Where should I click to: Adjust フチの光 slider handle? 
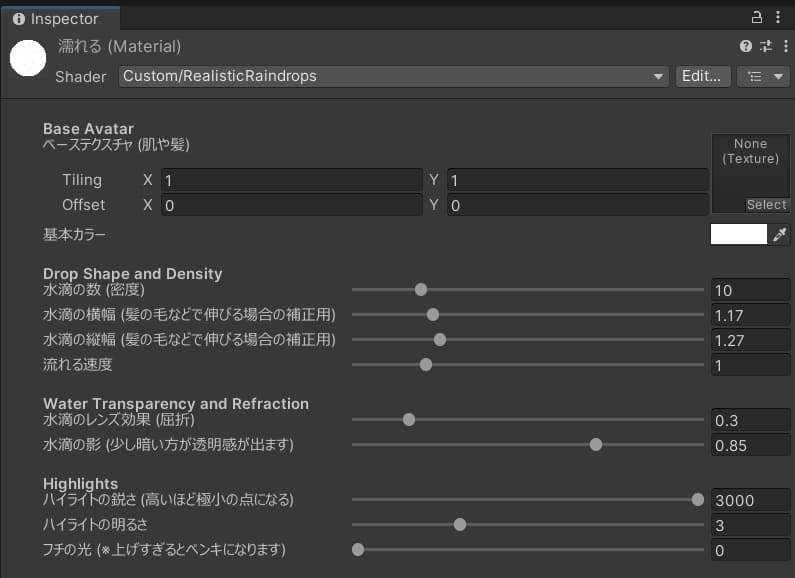[358, 550]
